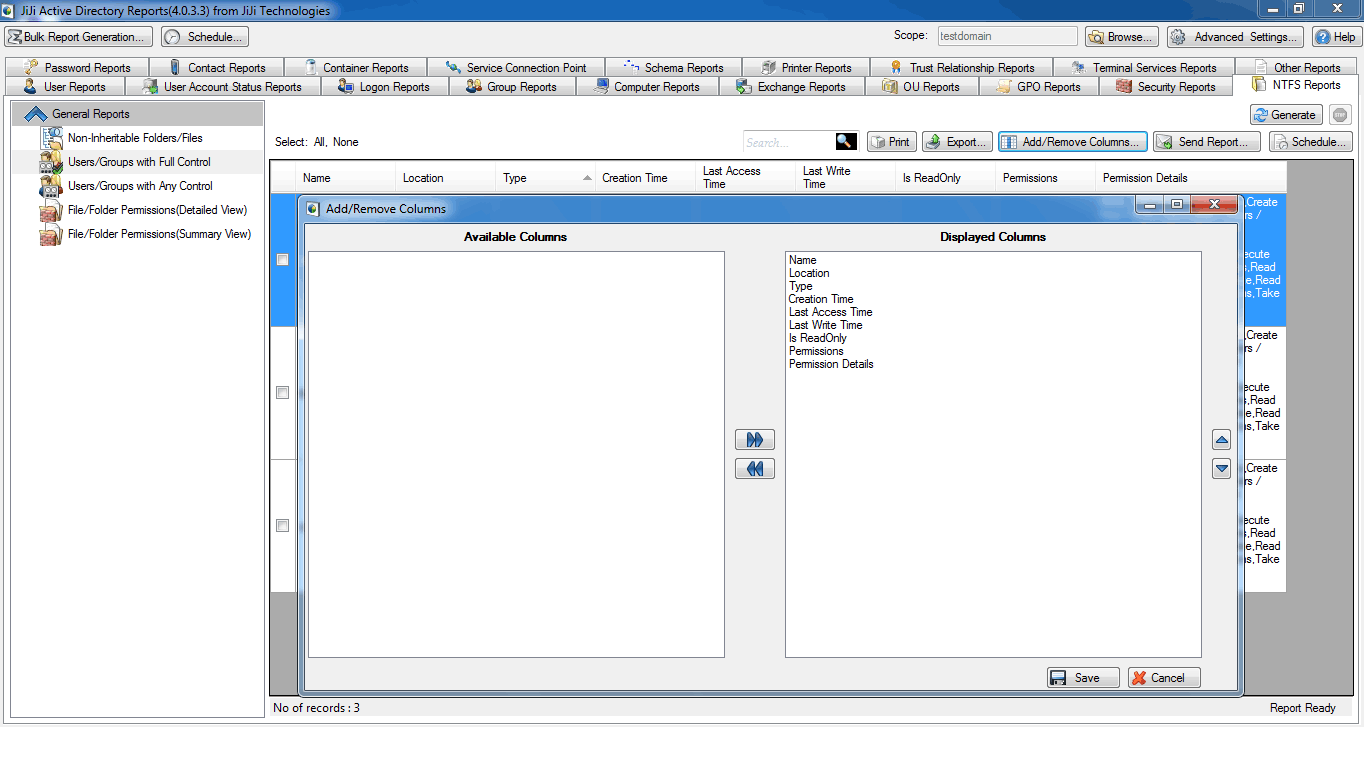Sort by the Type column header
1364x768 pixels.
pyautogui.click(x=545, y=178)
